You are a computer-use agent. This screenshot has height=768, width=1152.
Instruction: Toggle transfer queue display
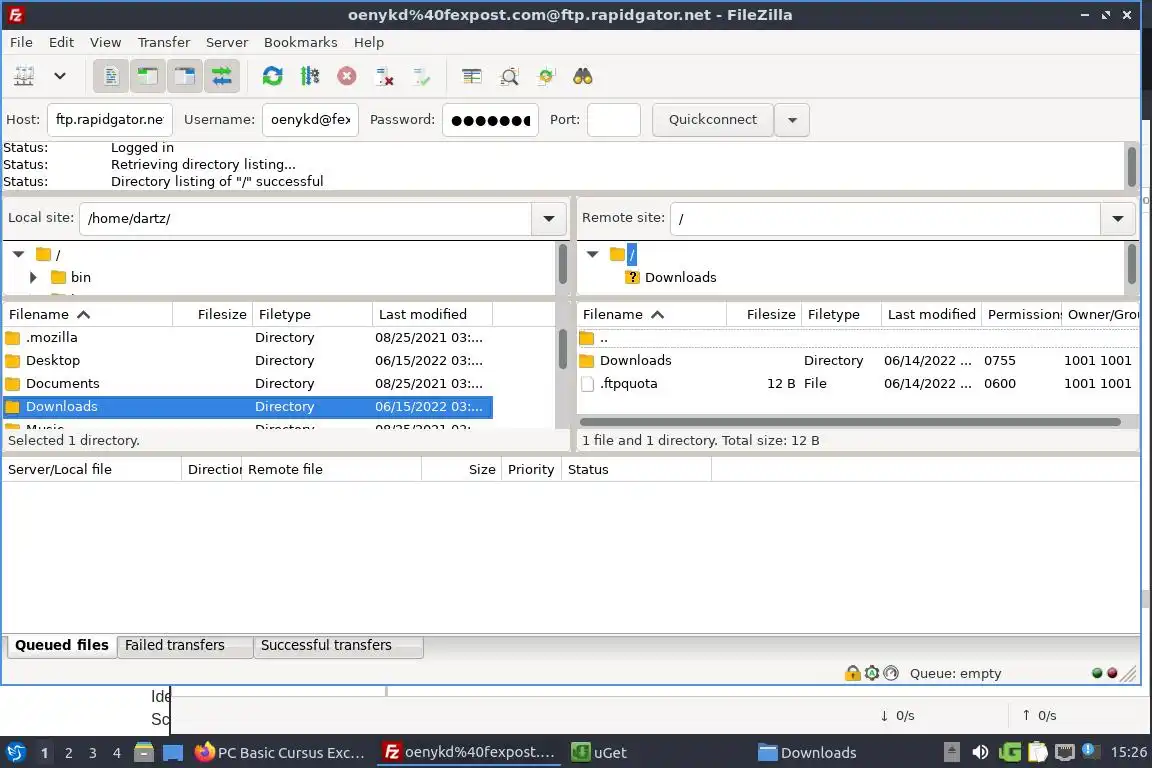pyautogui.click(x=221, y=76)
